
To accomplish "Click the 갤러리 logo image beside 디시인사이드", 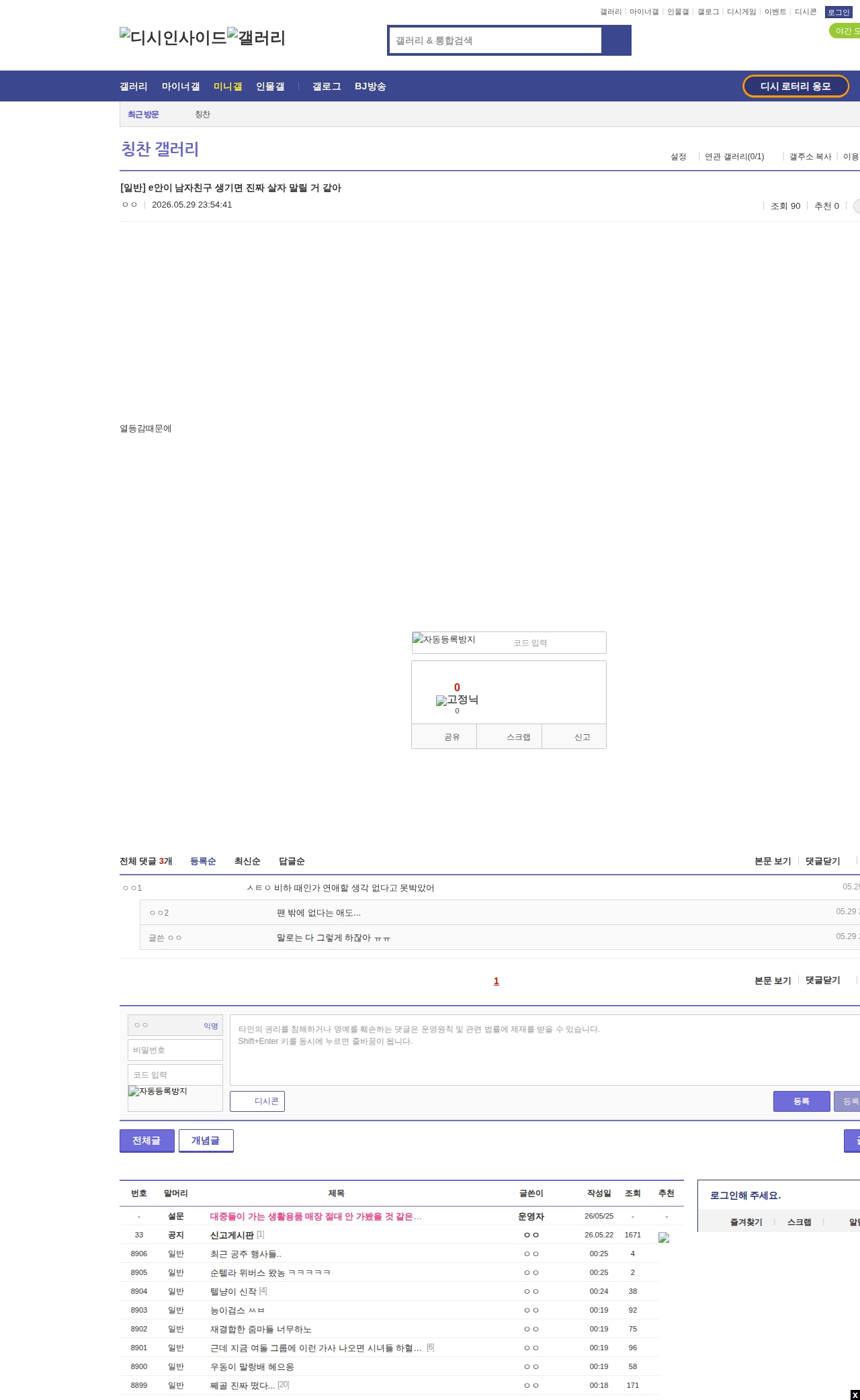I will coord(256,37).
